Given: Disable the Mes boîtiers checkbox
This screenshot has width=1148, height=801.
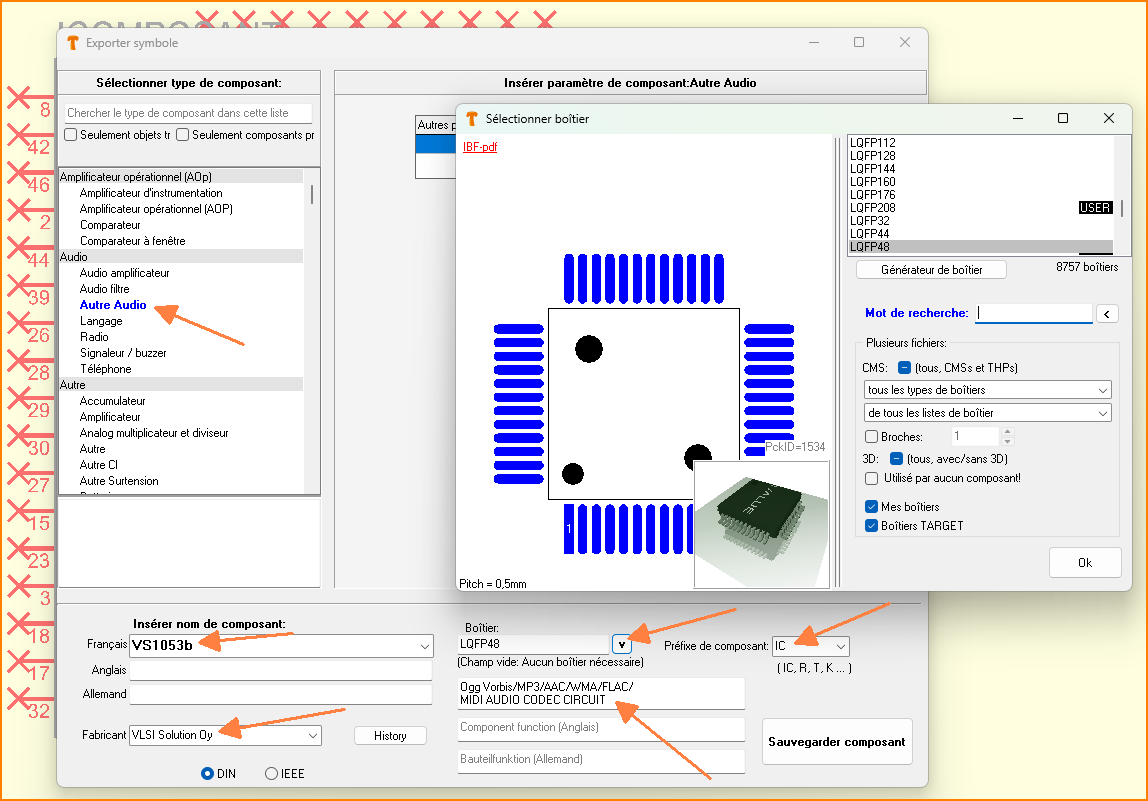Looking at the screenshot, I should point(871,507).
